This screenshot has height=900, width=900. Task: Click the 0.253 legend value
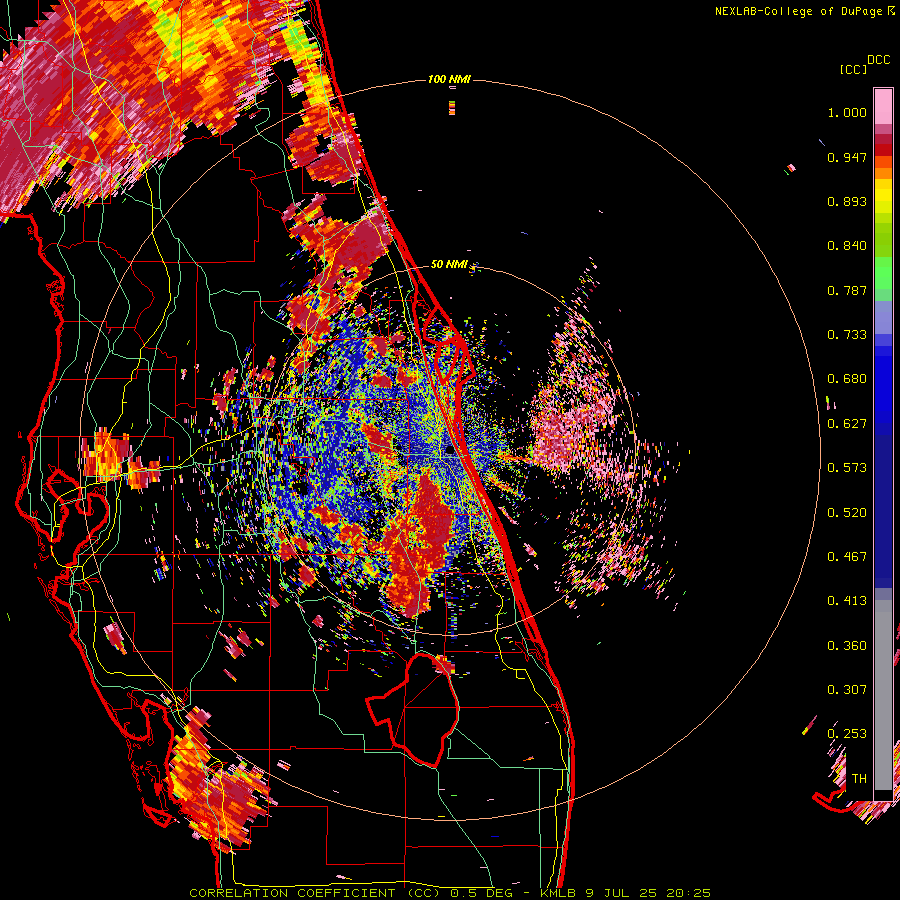[847, 734]
